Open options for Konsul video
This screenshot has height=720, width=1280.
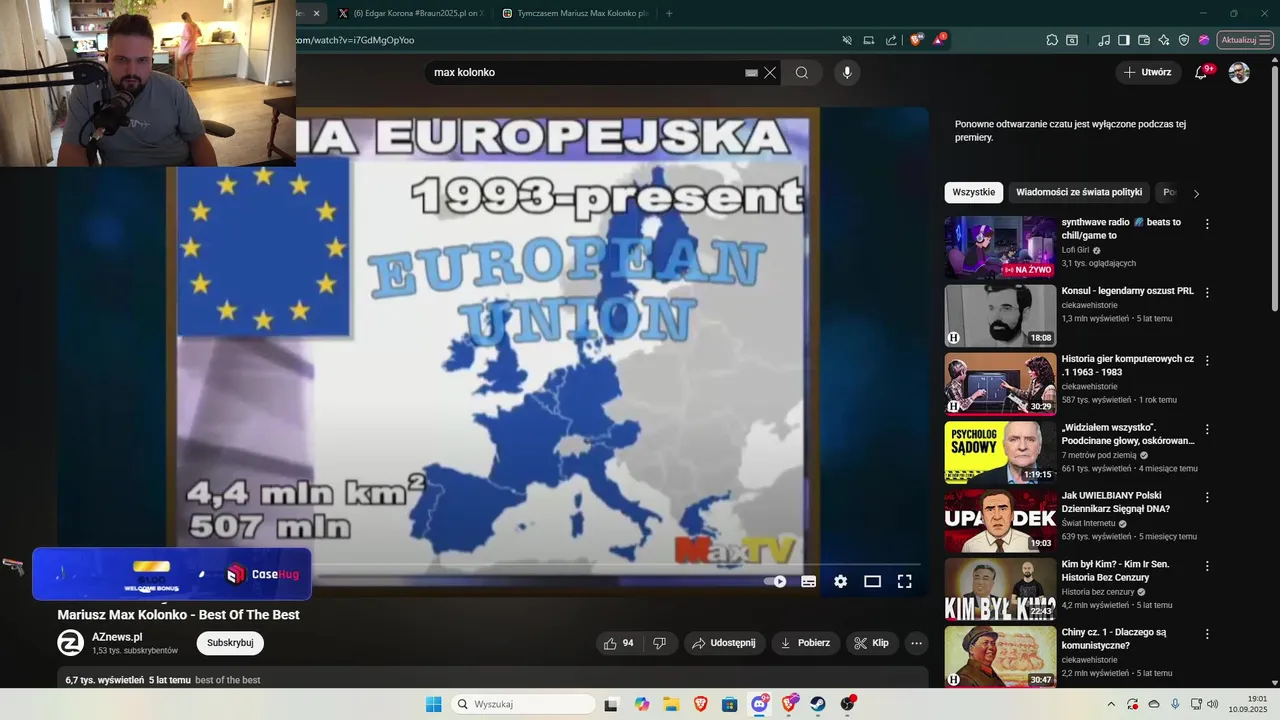click(x=1207, y=293)
